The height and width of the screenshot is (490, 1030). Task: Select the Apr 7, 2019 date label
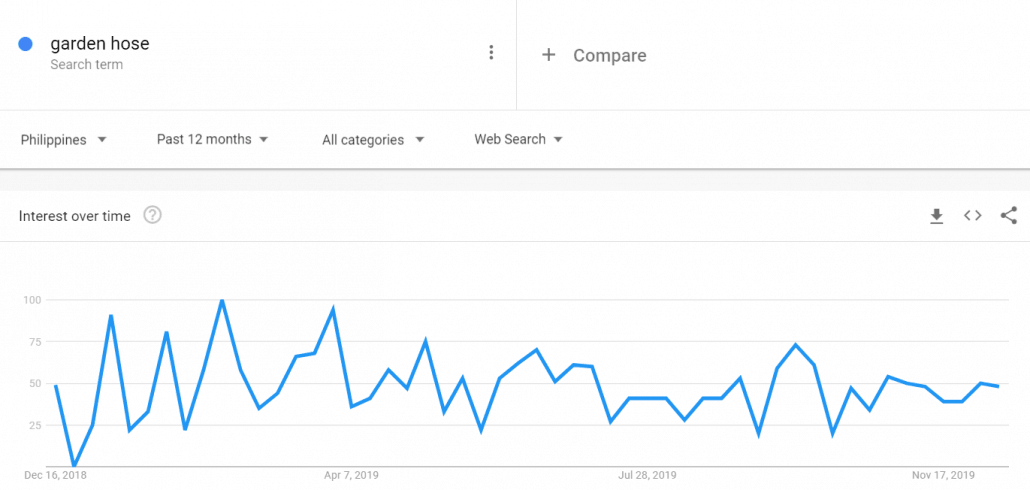[x=352, y=475]
